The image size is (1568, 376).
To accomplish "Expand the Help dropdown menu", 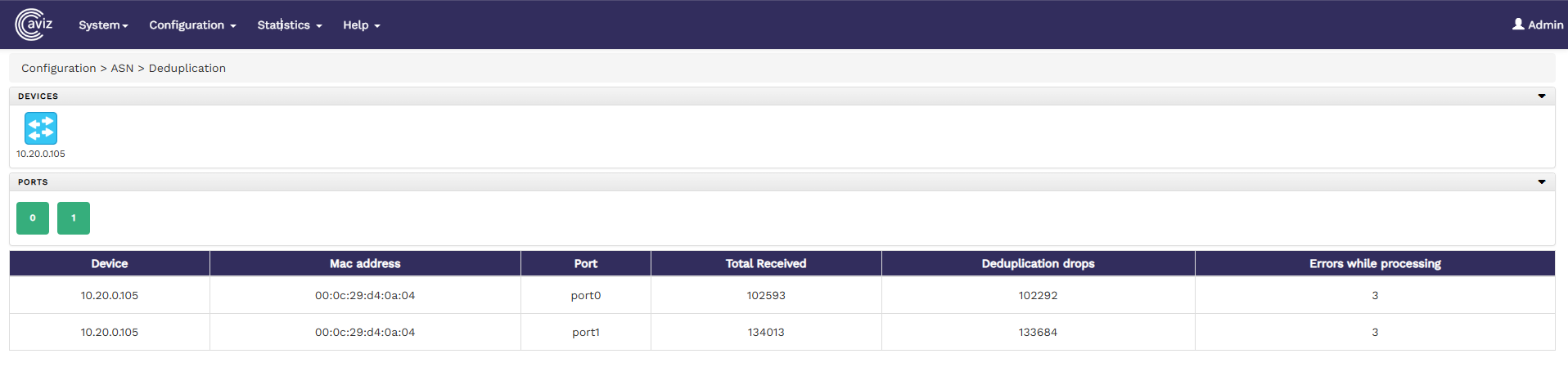I will 361,25.
